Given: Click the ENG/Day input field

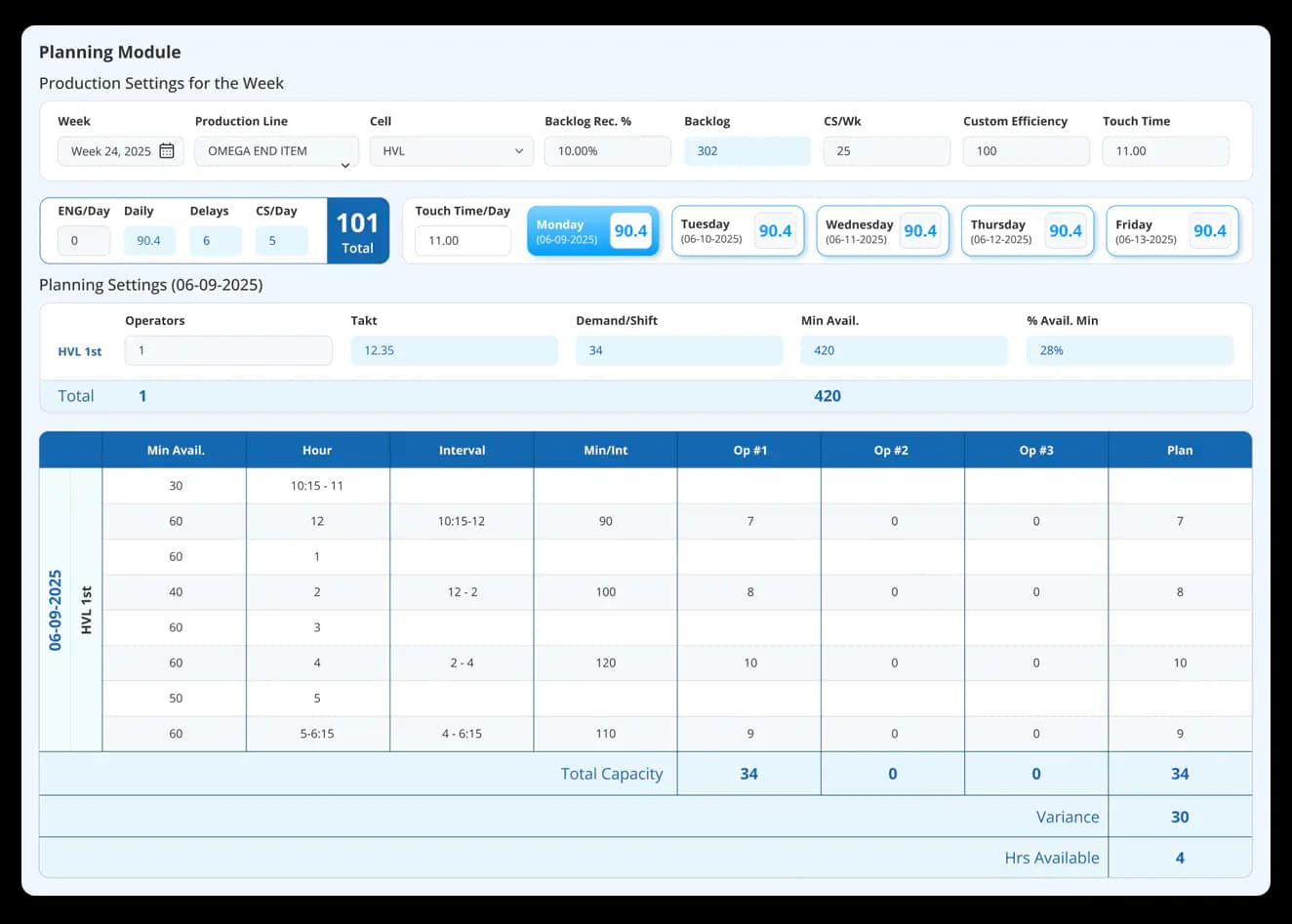Looking at the screenshot, I should (84, 241).
